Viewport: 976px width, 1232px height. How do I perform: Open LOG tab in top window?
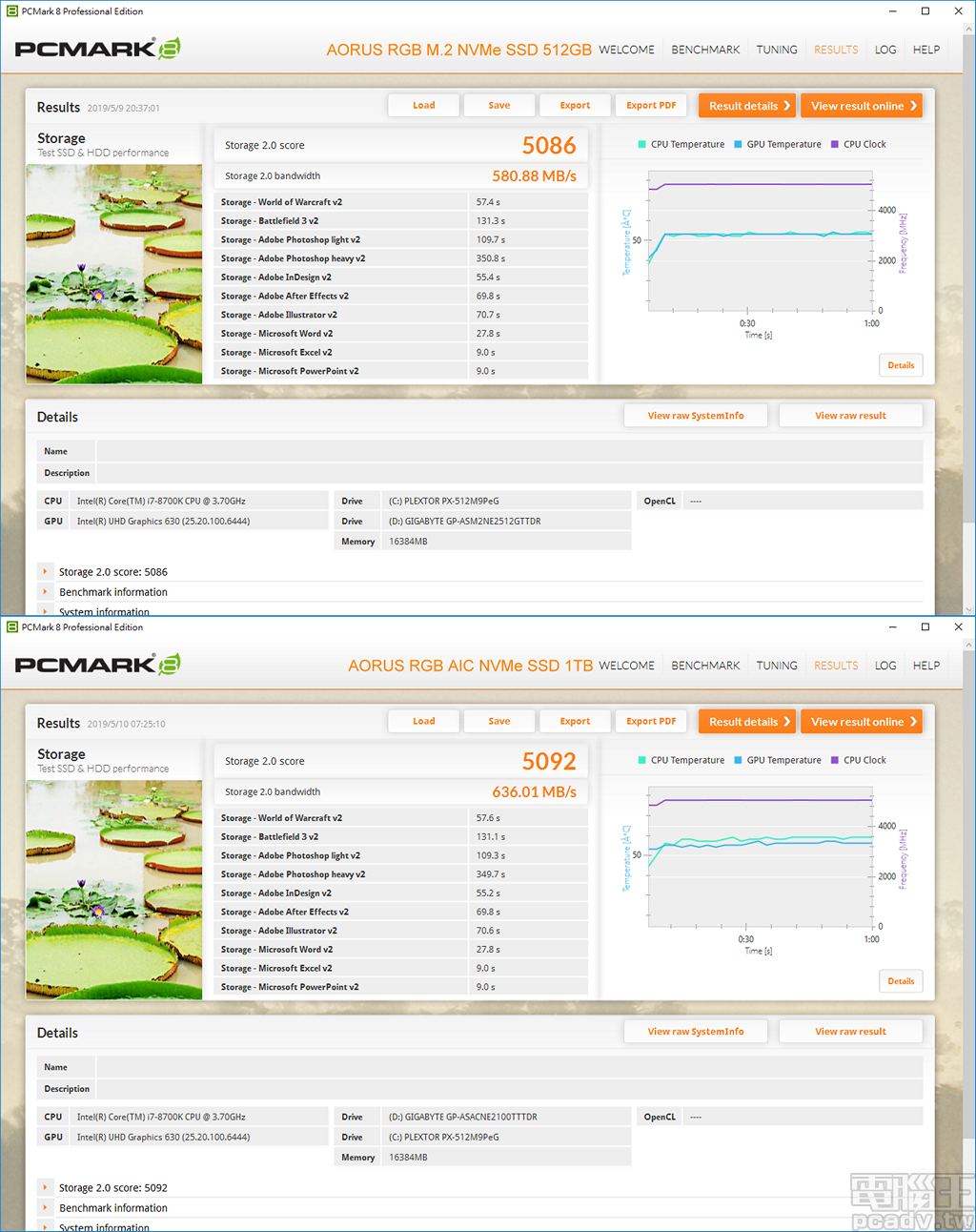885,50
